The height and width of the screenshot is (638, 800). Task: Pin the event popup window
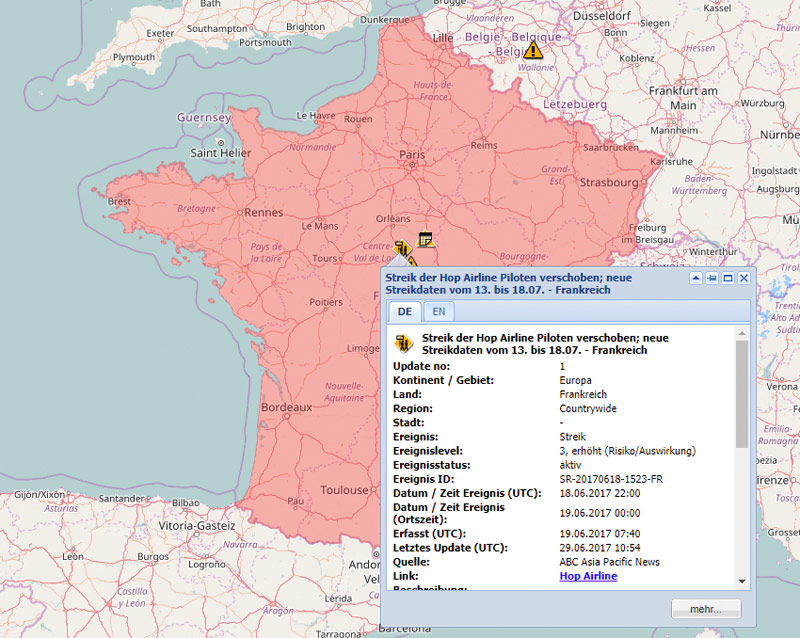[x=712, y=278]
